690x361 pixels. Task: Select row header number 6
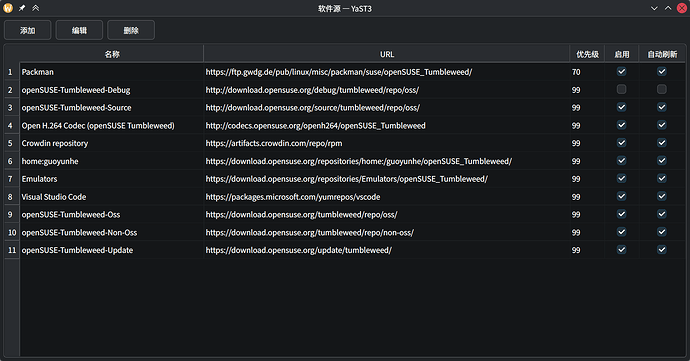[x=11, y=161]
